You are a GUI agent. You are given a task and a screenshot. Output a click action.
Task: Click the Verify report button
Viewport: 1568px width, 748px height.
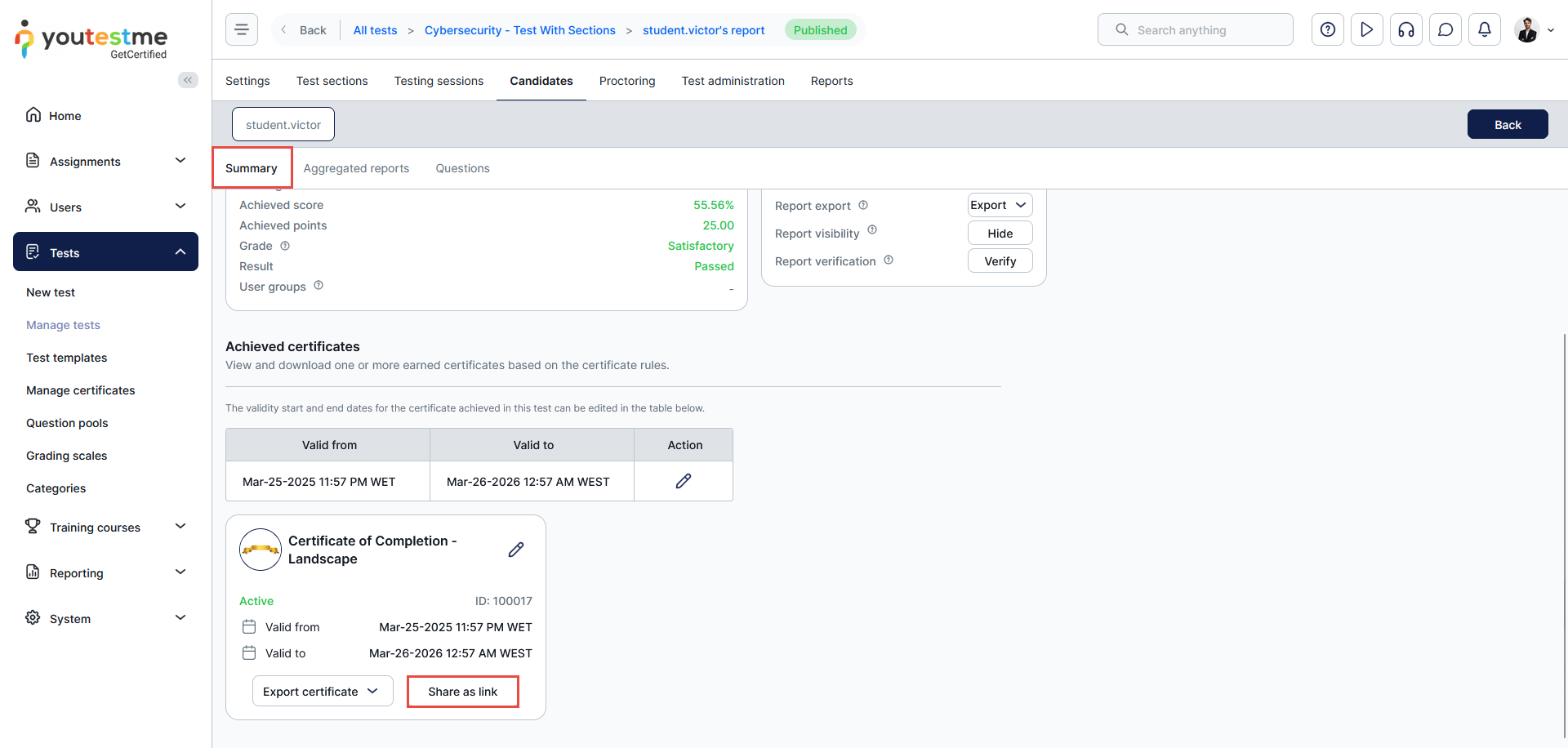[1000, 261]
